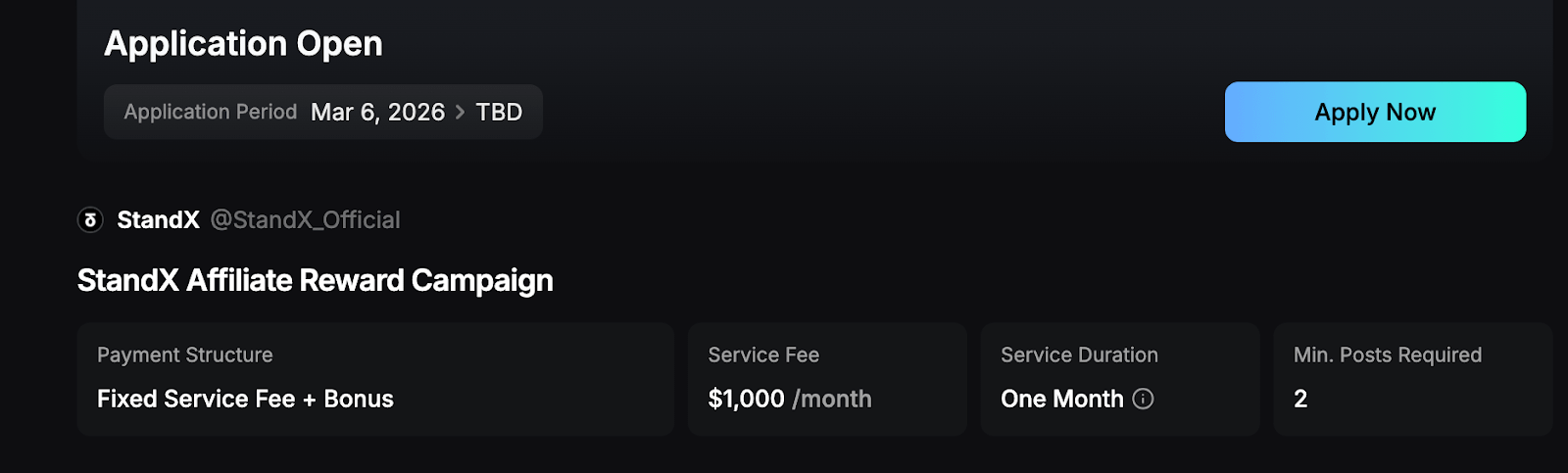Screen dimensions: 1568x473
Task: Click the TBD end date
Action: pyautogui.click(x=499, y=113)
